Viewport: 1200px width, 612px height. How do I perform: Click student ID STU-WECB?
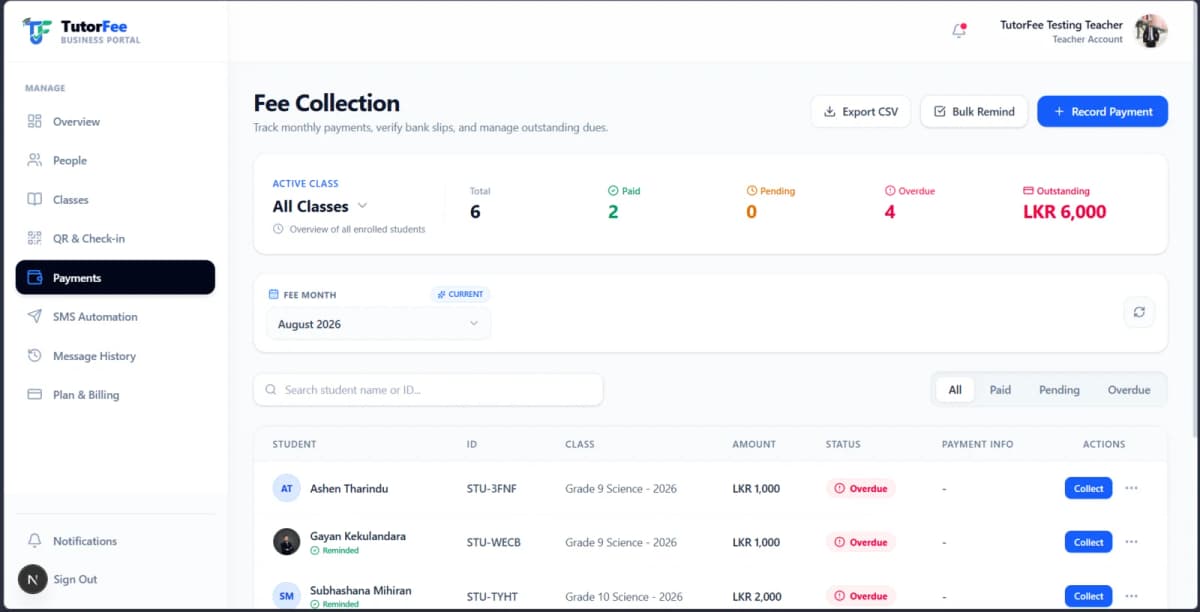[x=494, y=543]
